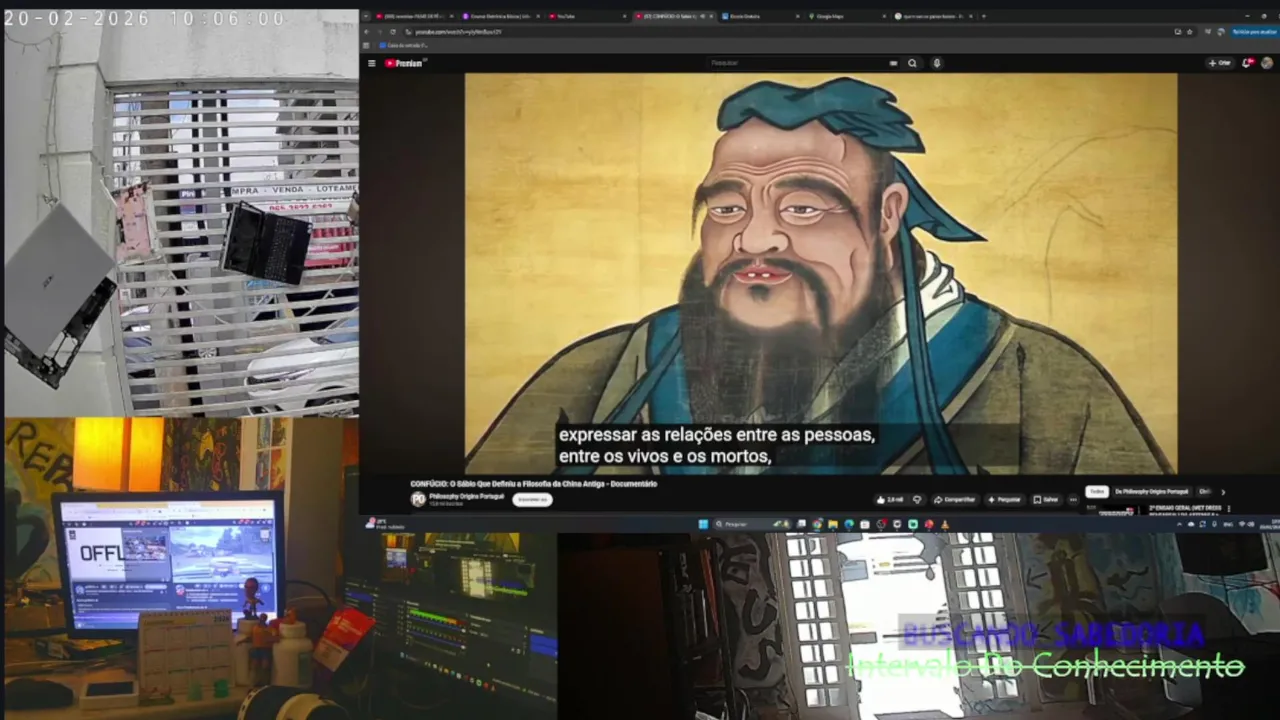
Task: Click the Compartilhar share button
Action: (954, 500)
